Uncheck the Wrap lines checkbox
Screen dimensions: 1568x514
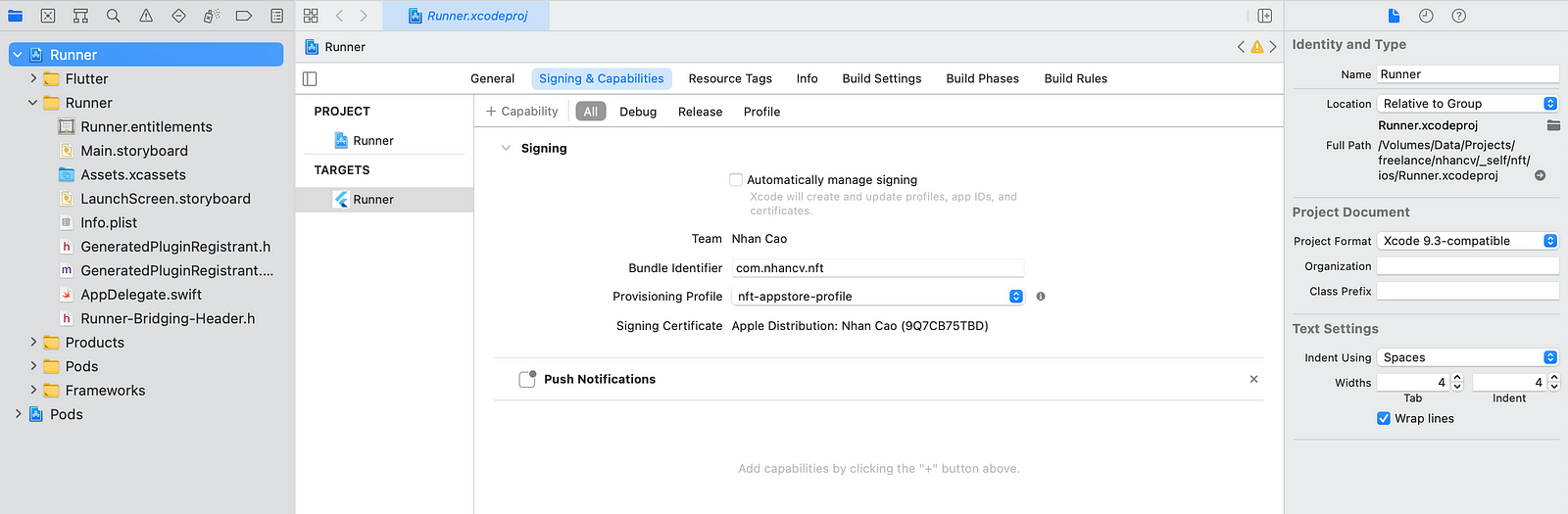(x=1384, y=418)
